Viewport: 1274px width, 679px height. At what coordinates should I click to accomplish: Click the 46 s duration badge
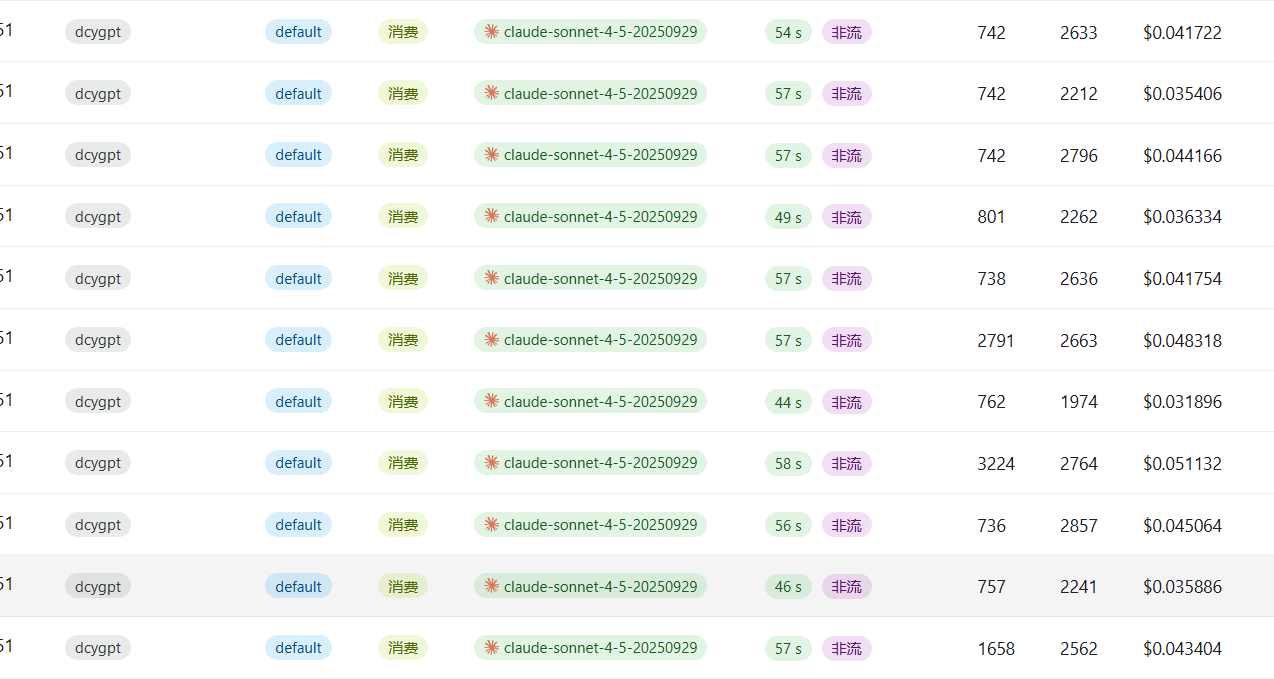(x=788, y=587)
